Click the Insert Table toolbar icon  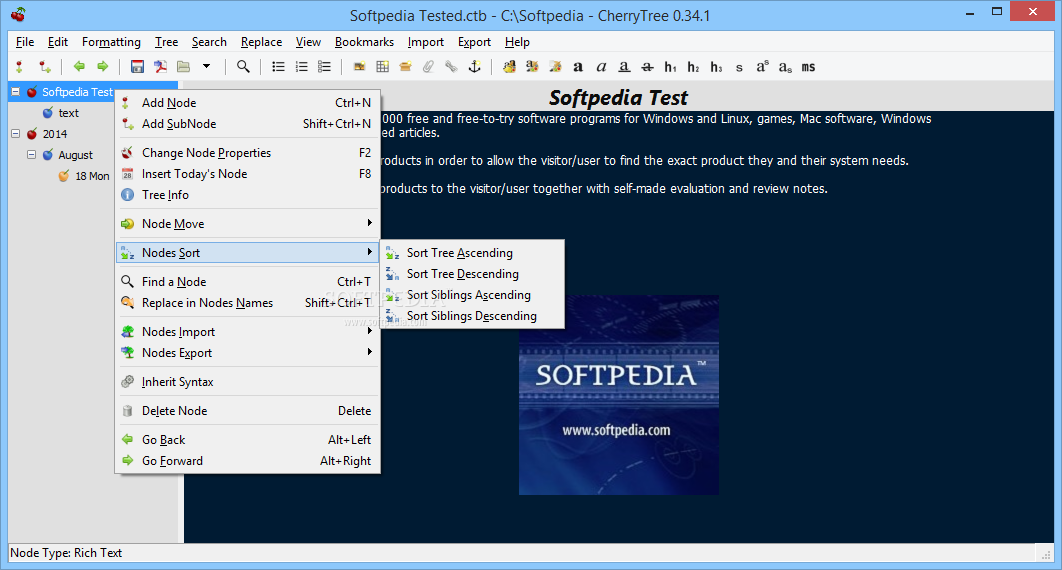click(383, 66)
